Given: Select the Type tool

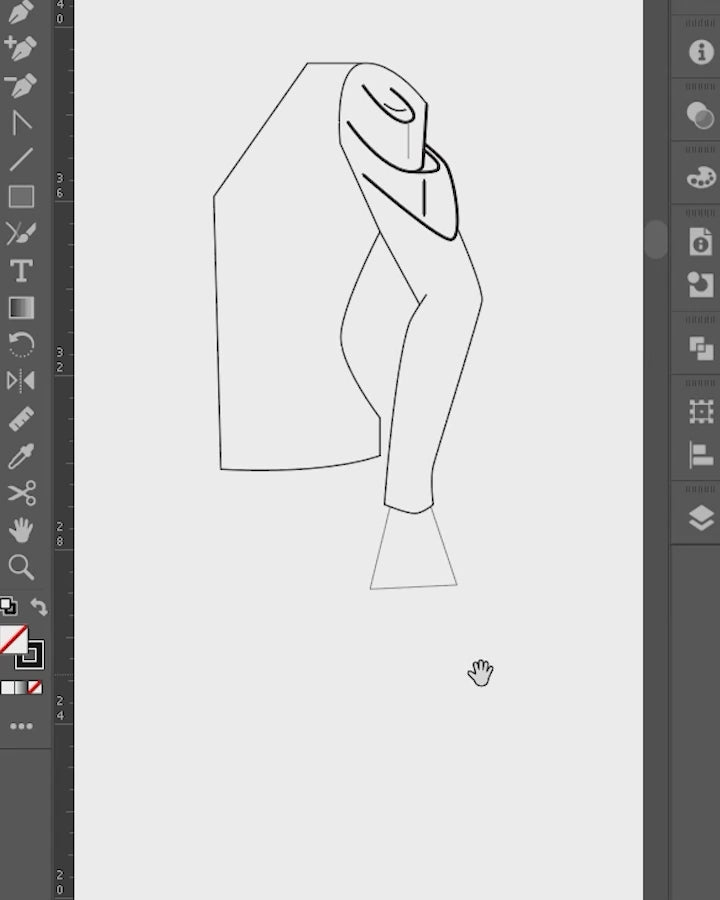Looking at the screenshot, I should [20, 271].
